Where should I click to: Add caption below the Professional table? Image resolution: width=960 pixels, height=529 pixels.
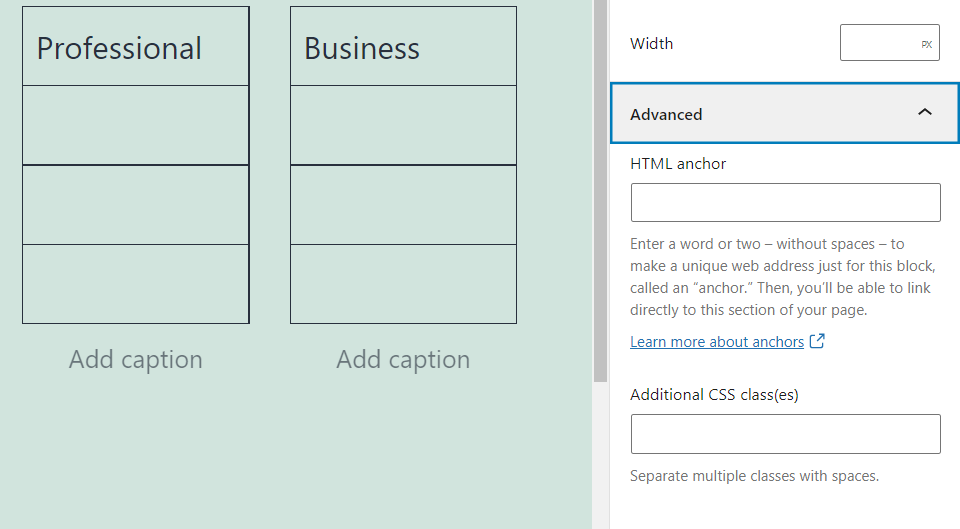tap(135, 359)
